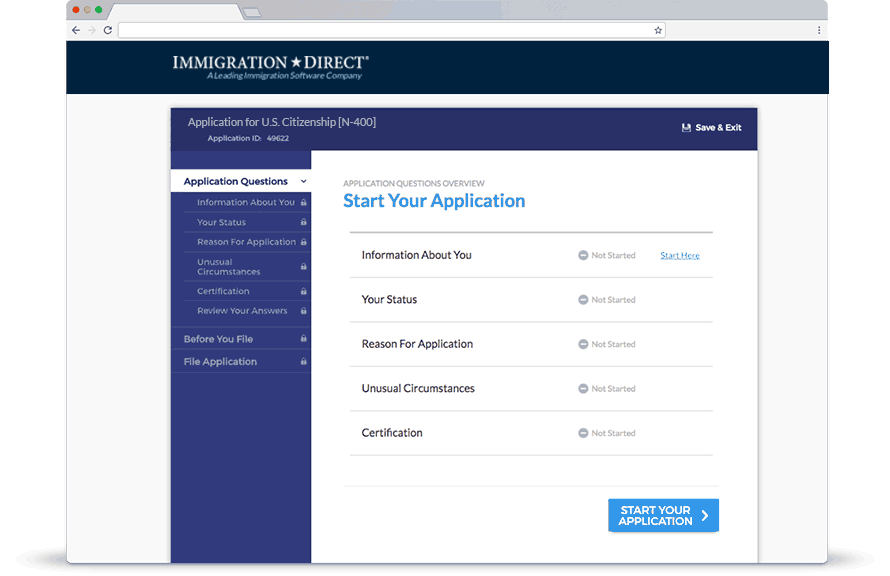Click Application for U.S. Citizenship [N-400] title
This screenshot has height=576, width=890.
282,122
